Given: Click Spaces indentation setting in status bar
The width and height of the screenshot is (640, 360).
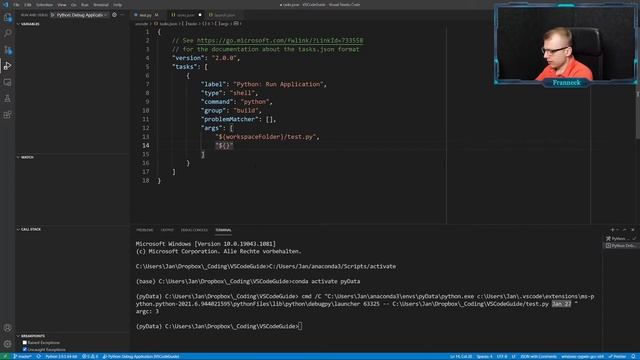Looking at the screenshot, I should 484,356.
